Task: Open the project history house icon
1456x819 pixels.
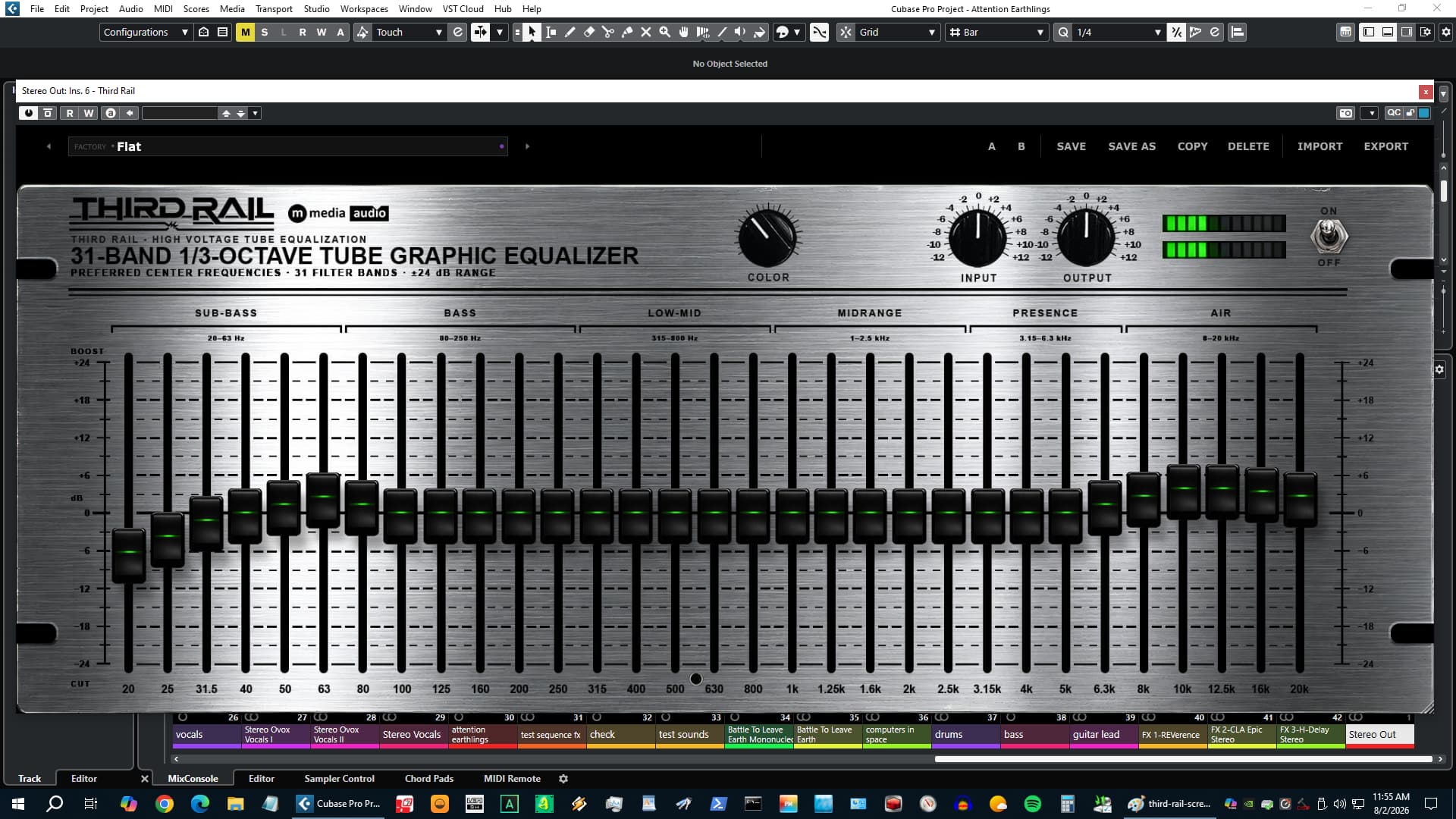Action: click(x=203, y=32)
